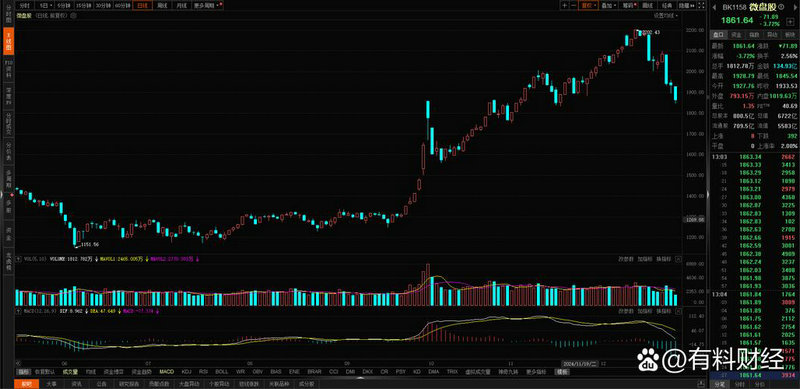The height and width of the screenshot is (389, 800).
Task: Add 微盘股 to watchlist with plus icon
Action: click(790, 22)
